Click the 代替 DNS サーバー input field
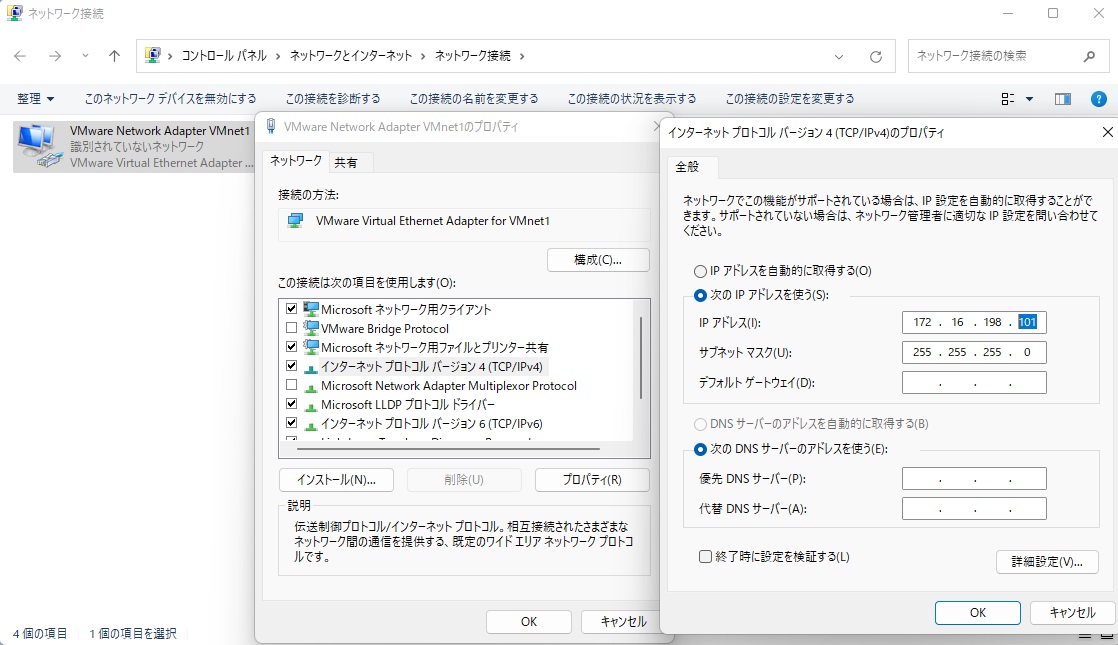 [x=974, y=508]
